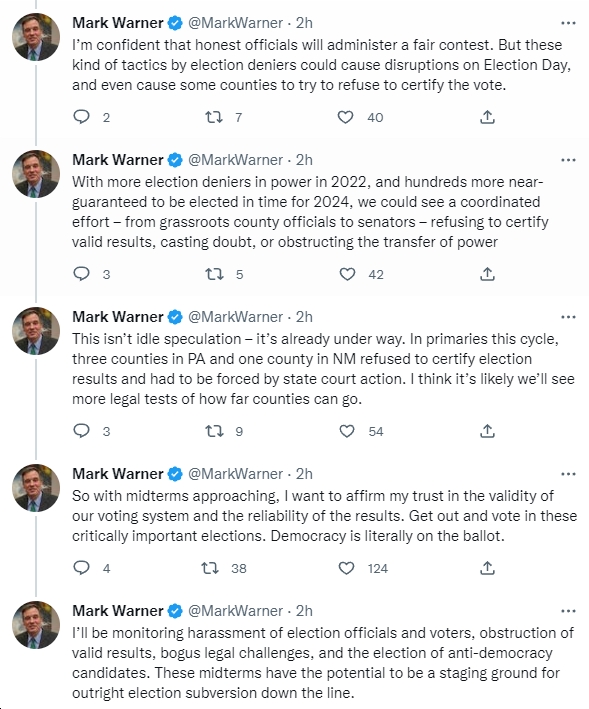Share the 'fair contest' tweet

pyautogui.click(x=487, y=117)
